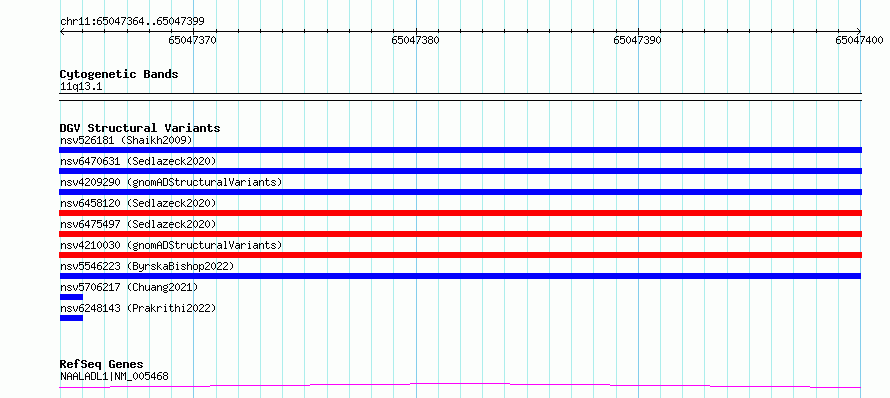890x398 pixels.
Task: Select the blue bar under nsv526181
Action: (x=460, y=150)
